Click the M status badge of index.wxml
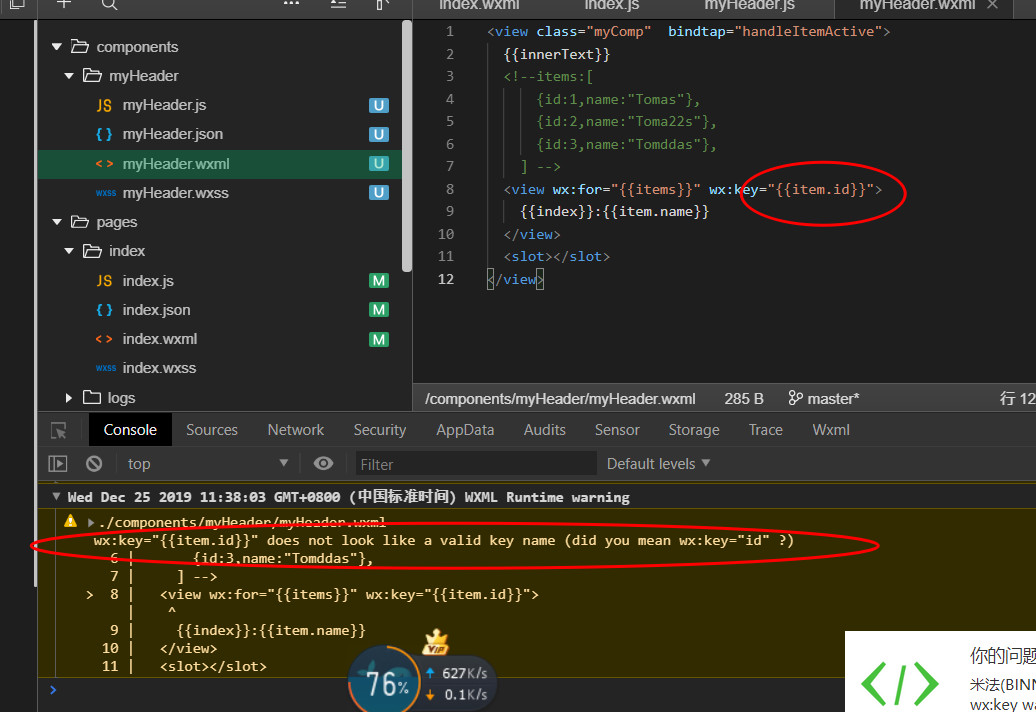 click(379, 339)
